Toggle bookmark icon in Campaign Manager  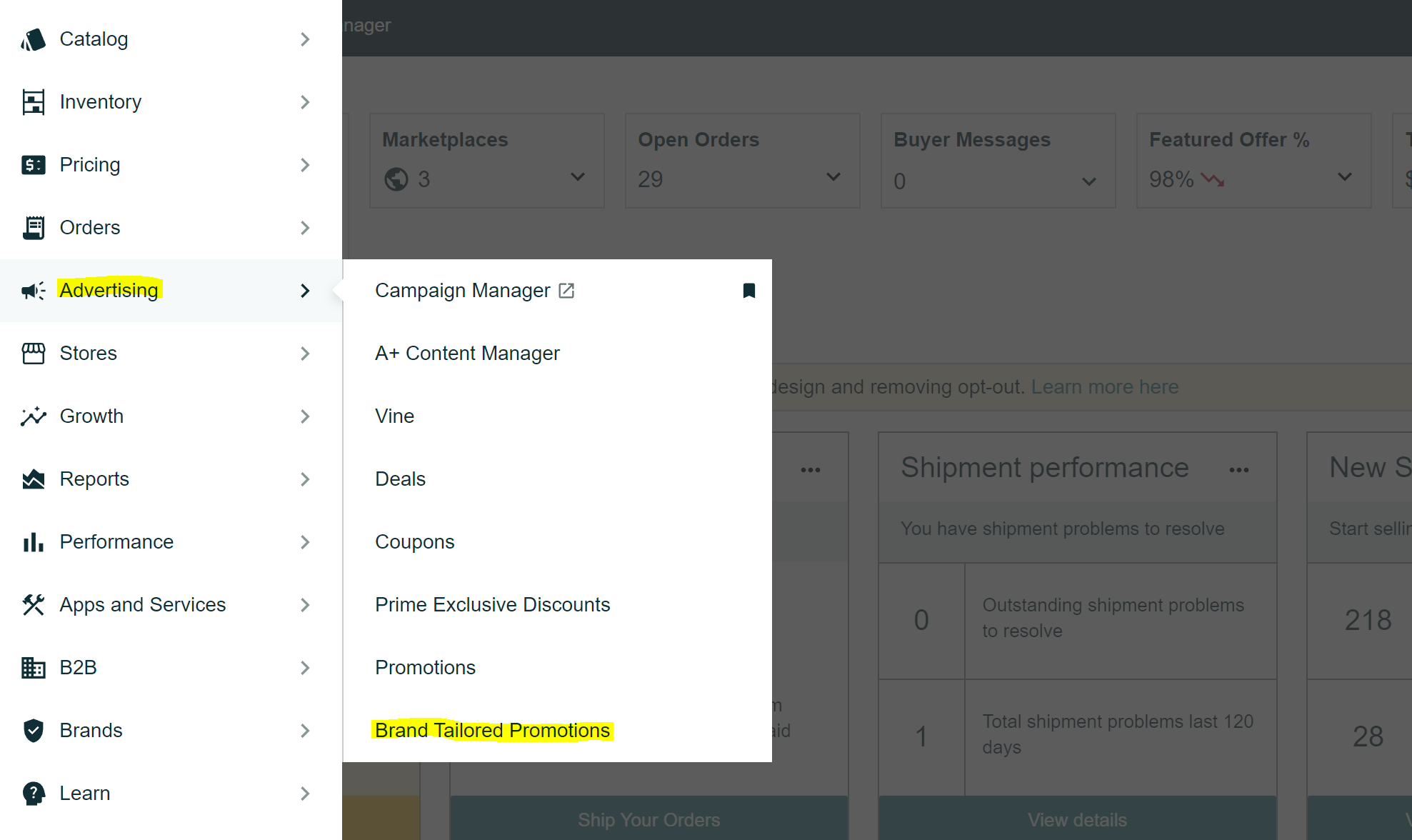coord(749,290)
